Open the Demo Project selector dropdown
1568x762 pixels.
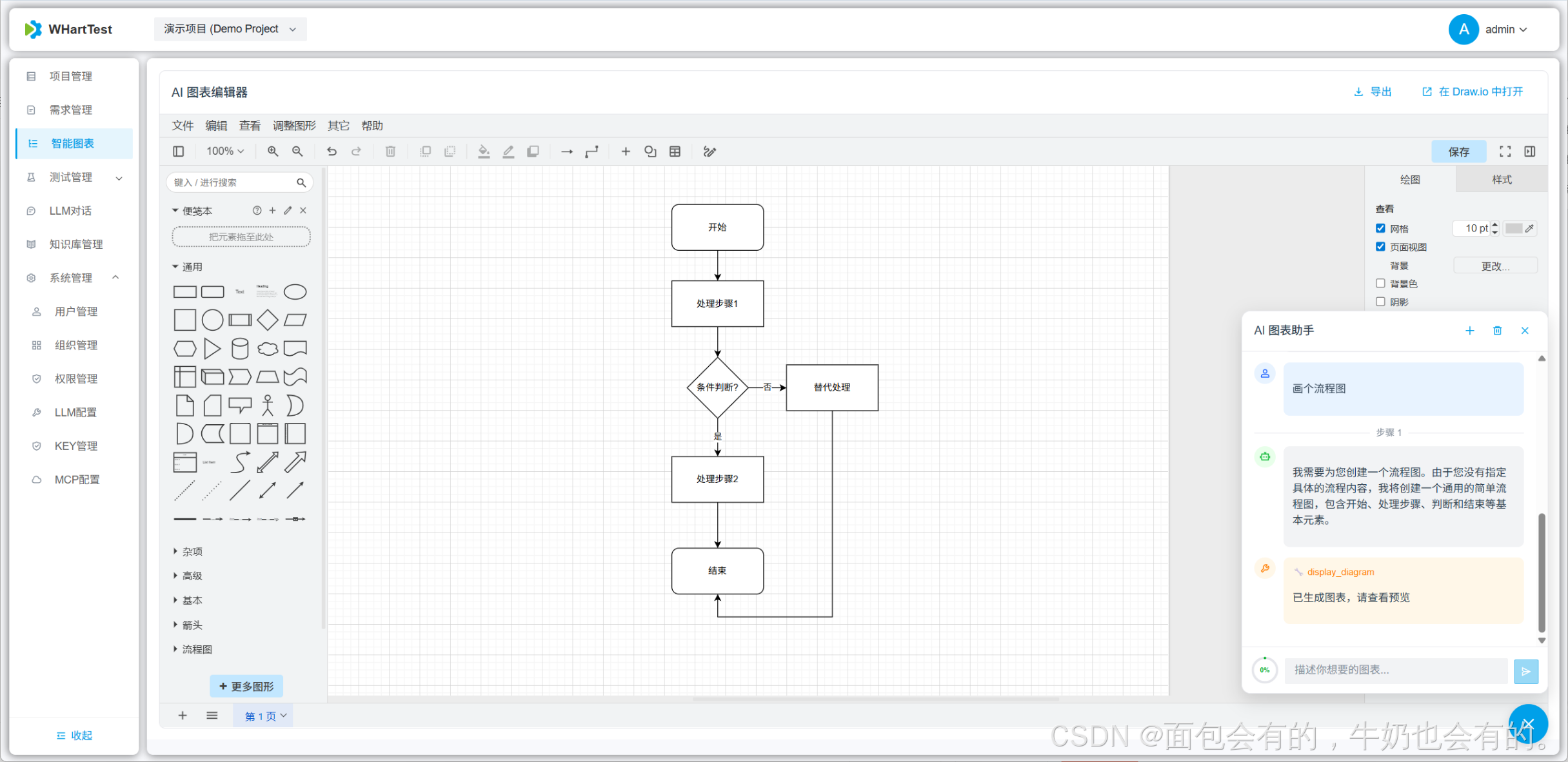click(x=230, y=29)
